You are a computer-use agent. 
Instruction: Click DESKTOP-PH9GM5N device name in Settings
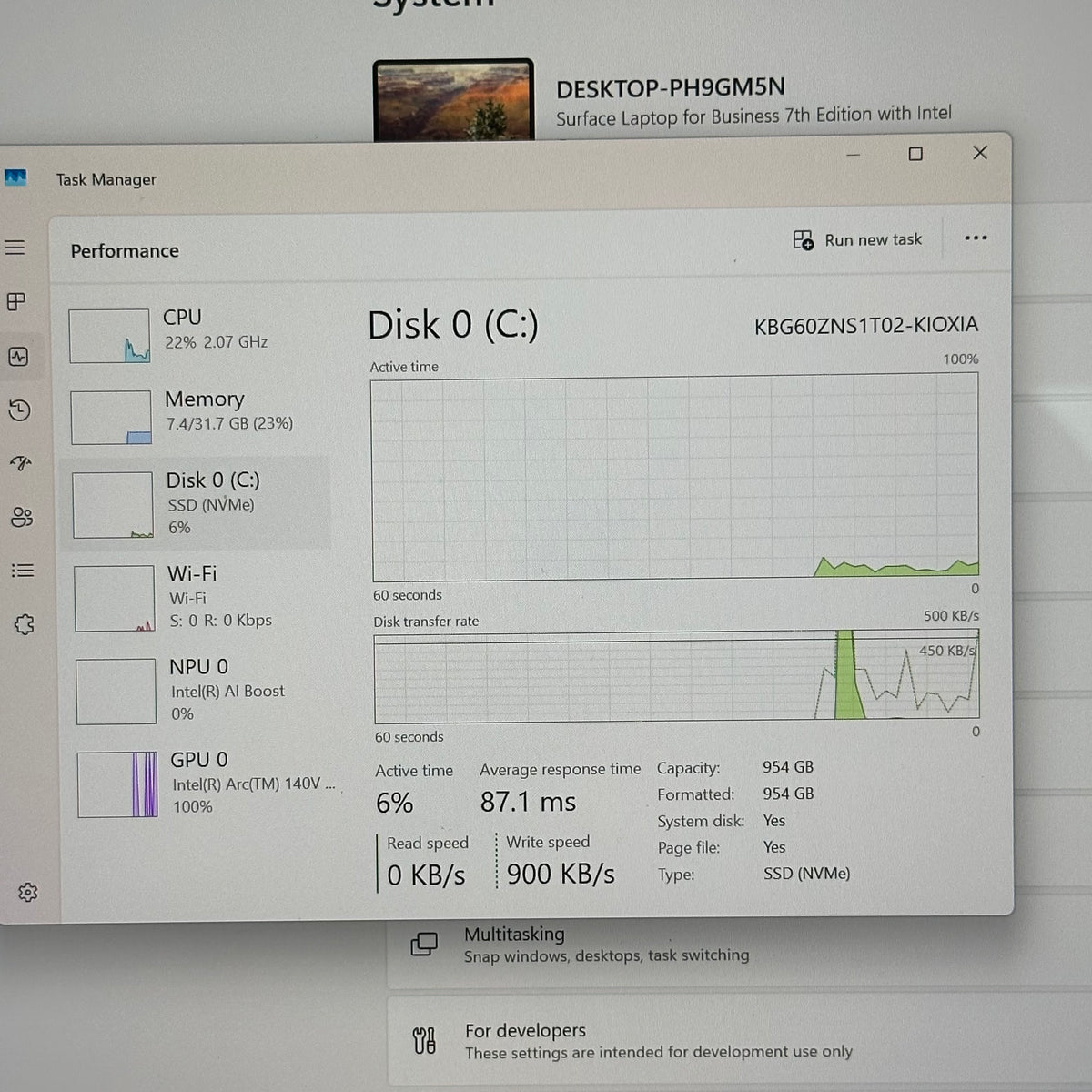(671, 88)
